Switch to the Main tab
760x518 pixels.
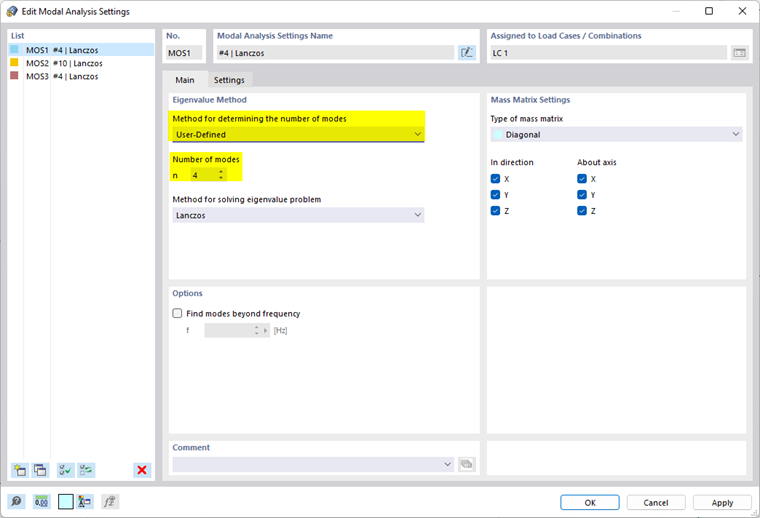(x=185, y=80)
